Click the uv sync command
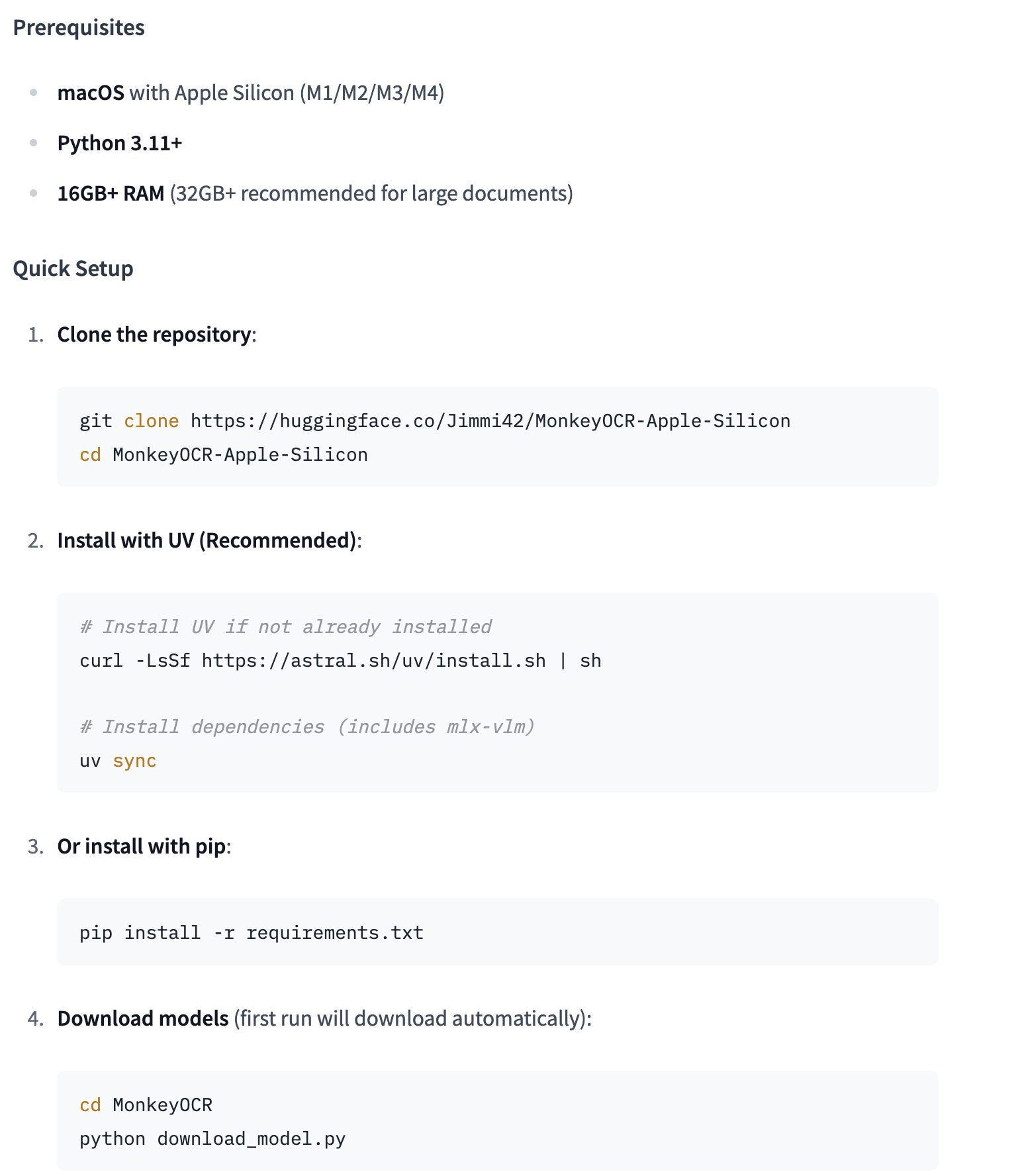Image resolution: width=1022 pixels, height=1176 pixels. (x=118, y=761)
